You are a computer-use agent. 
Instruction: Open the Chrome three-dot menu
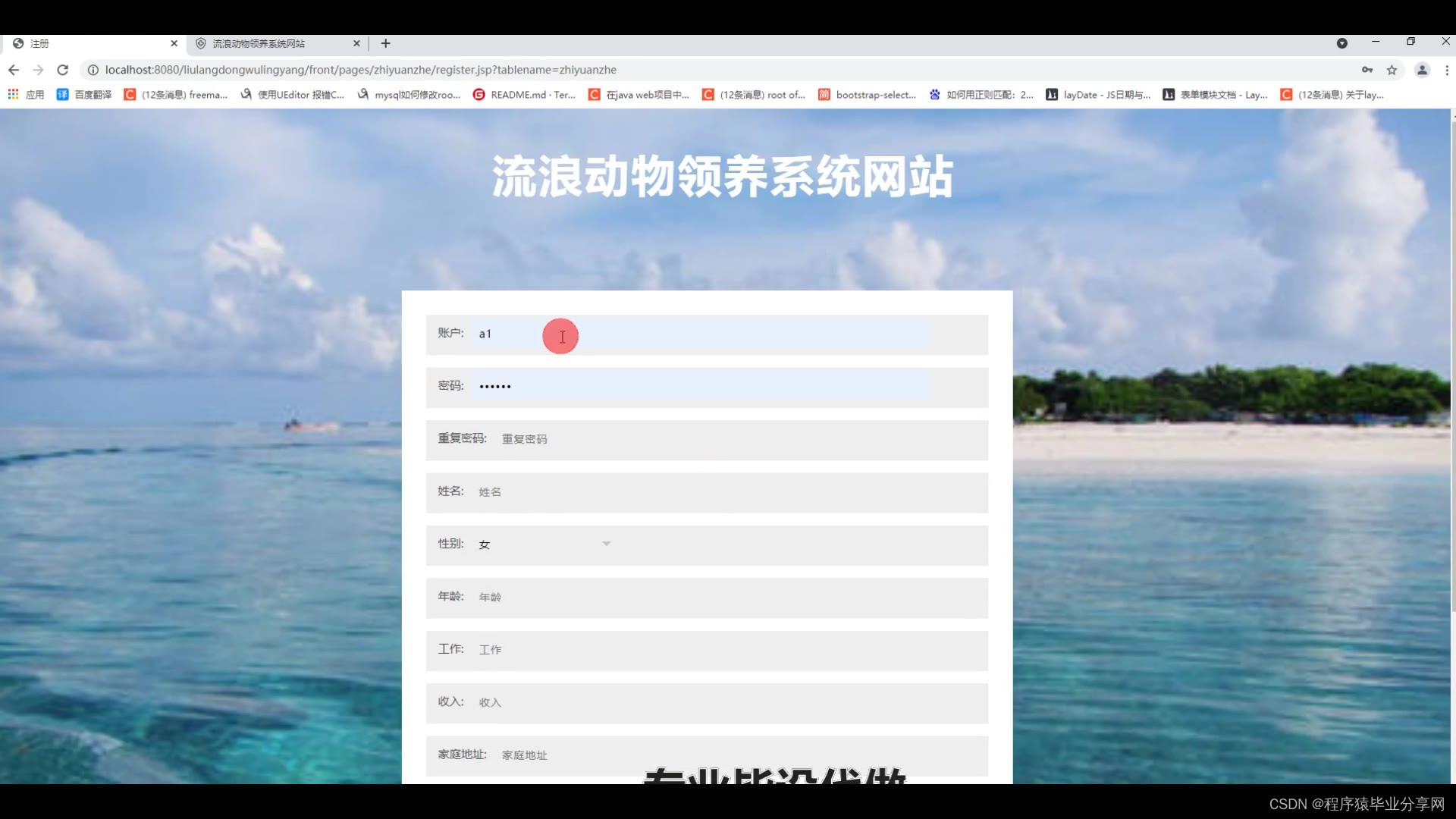[x=1447, y=70]
